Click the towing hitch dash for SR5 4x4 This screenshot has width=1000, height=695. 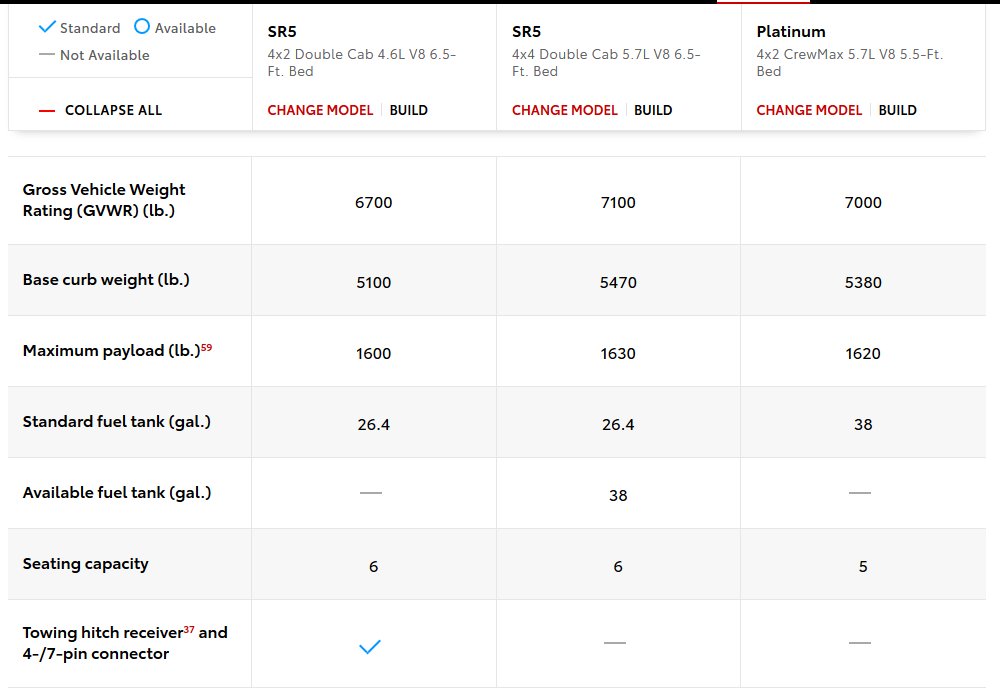pyautogui.click(x=615, y=643)
